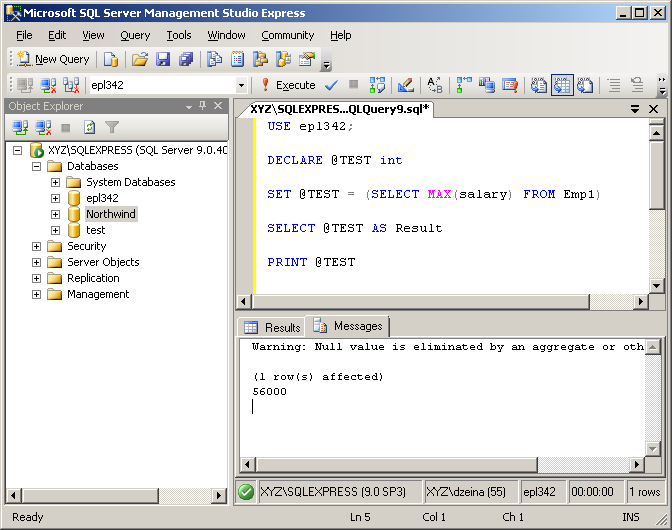672x530 pixels.
Task: Switch to the Results tab
Action: click(272, 328)
